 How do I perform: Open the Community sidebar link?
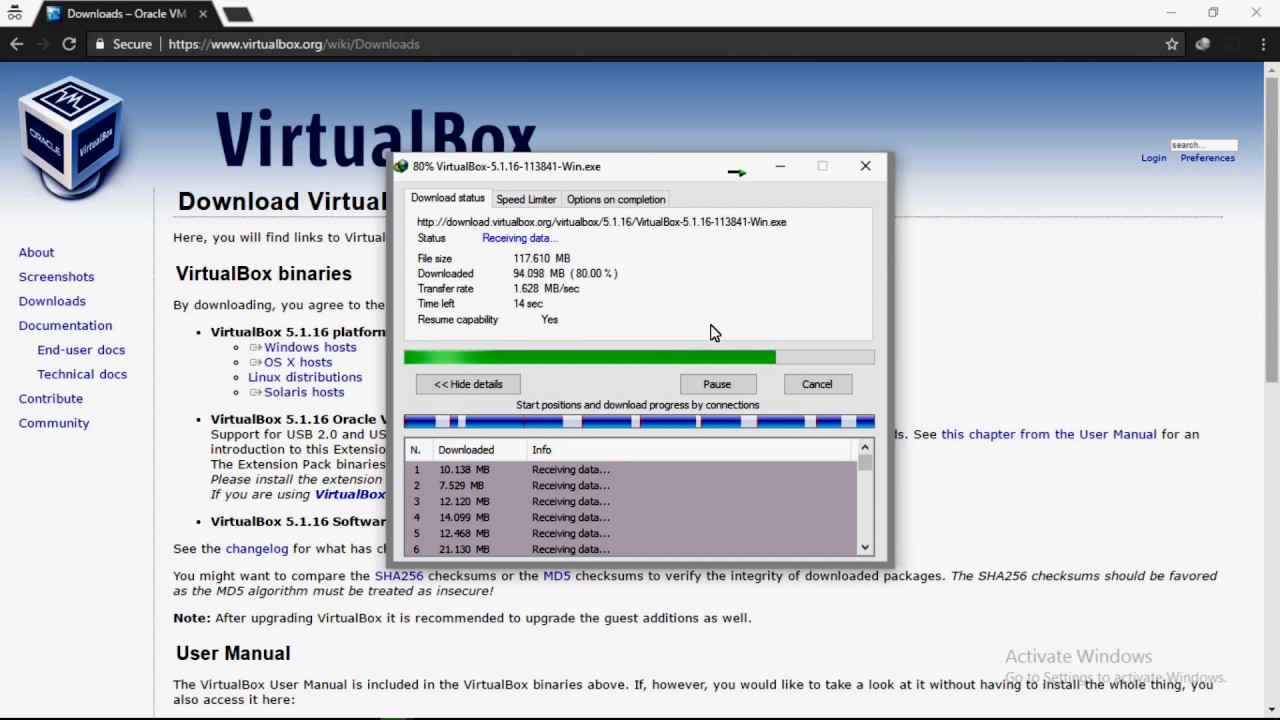pyautogui.click(x=54, y=423)
